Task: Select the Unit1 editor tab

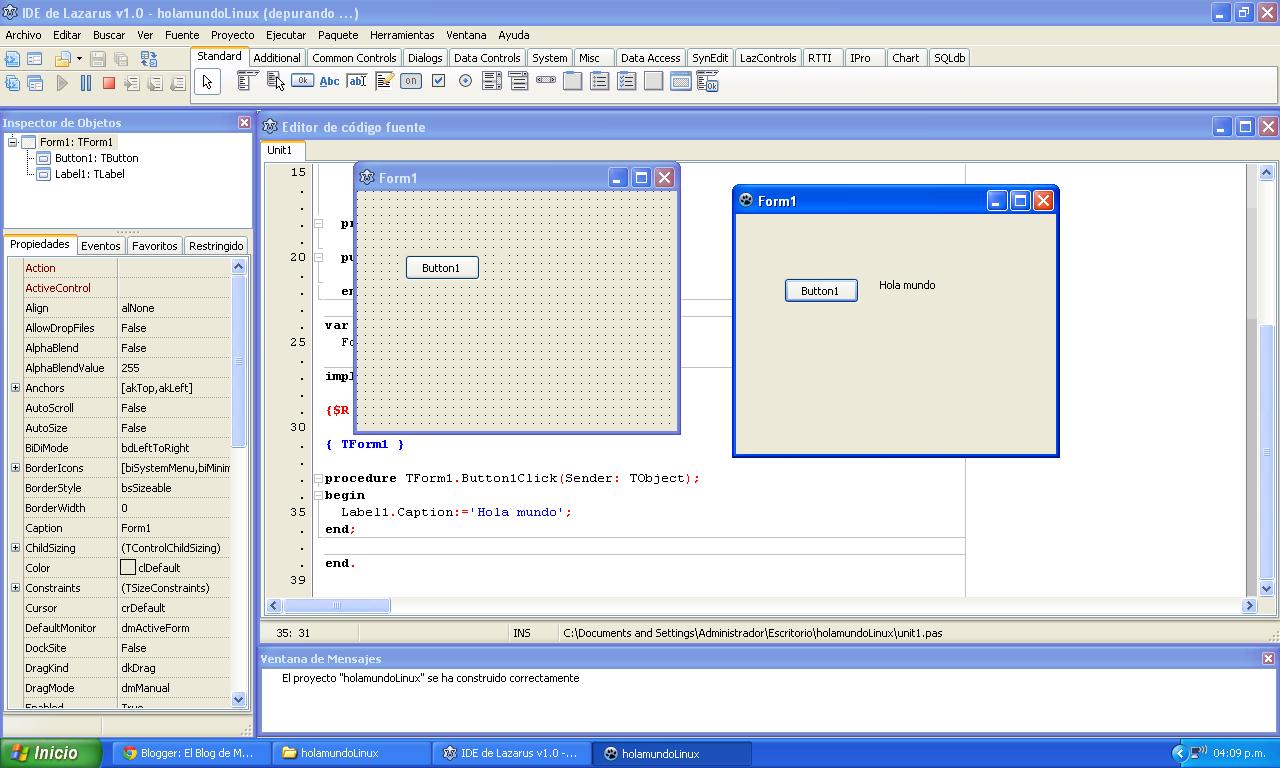Action: [x=280, y=151]
